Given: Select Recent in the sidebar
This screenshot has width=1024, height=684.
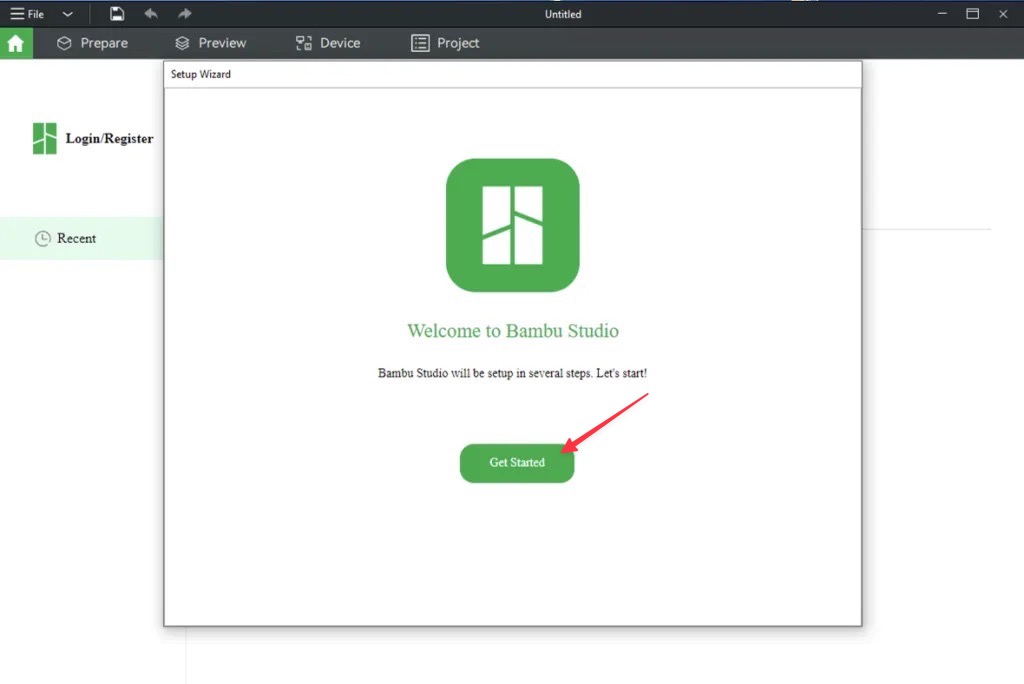Looking at the screenshot, I should tap(76, 239).
